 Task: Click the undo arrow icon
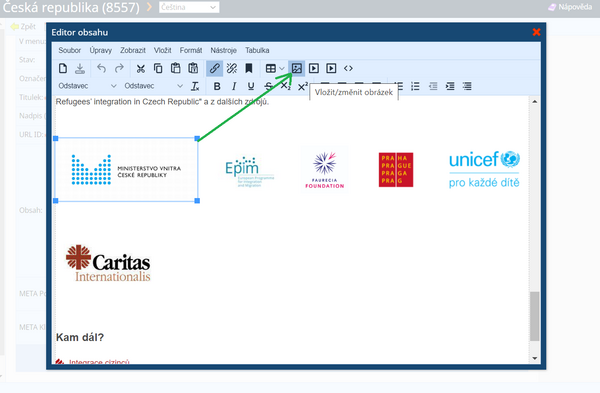point(101,68)
